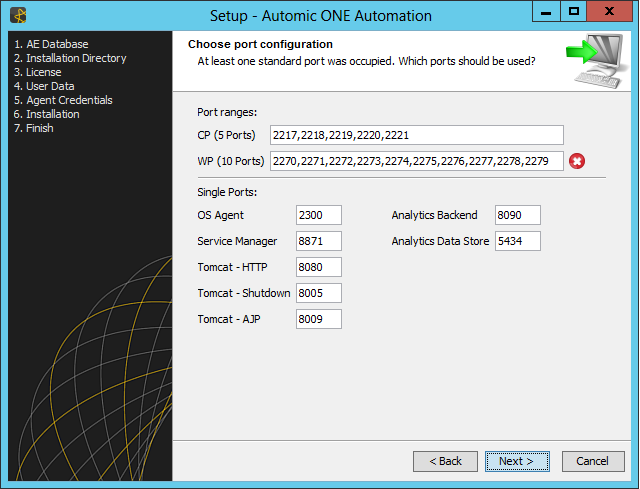Cancel the setup wizard
640x489 pixels.
(x=593, y=461)
